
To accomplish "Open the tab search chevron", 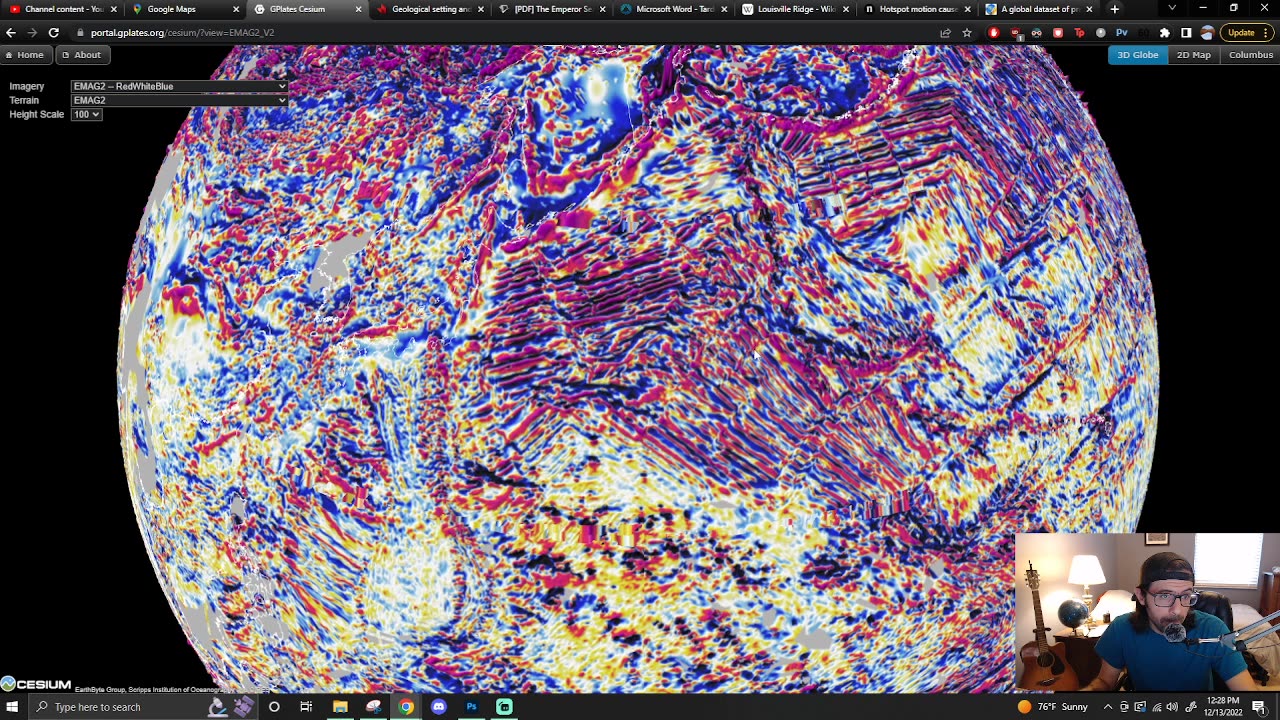I will (1172, 9).
